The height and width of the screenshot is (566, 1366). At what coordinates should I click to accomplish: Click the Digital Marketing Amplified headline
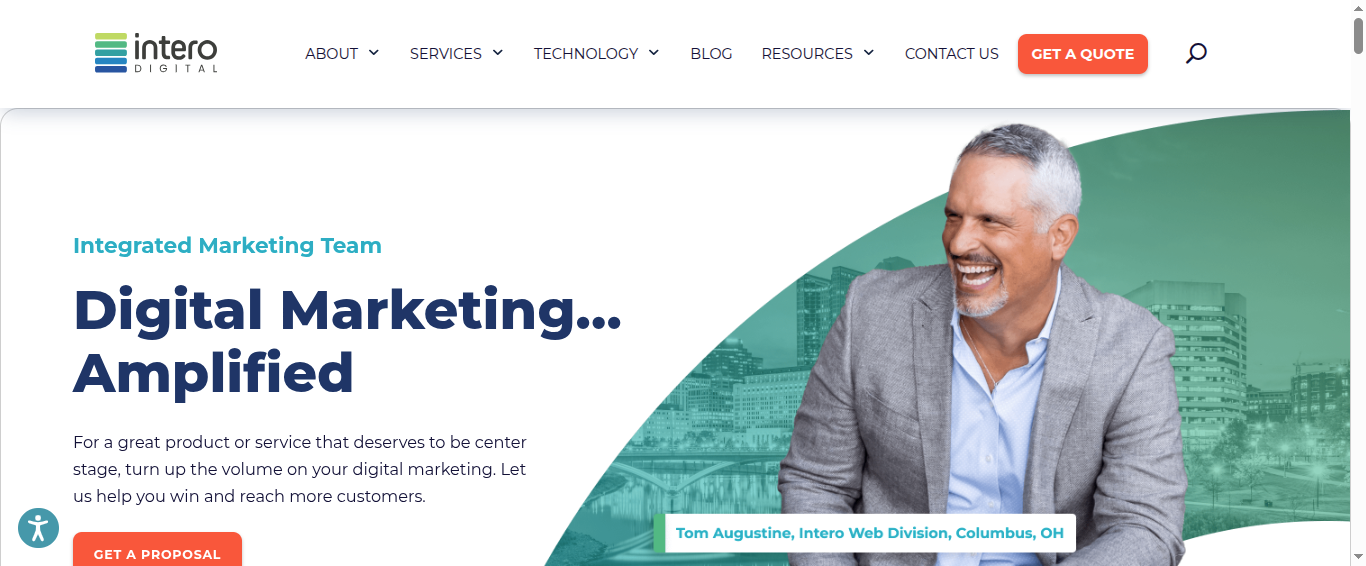click(347, 340)
